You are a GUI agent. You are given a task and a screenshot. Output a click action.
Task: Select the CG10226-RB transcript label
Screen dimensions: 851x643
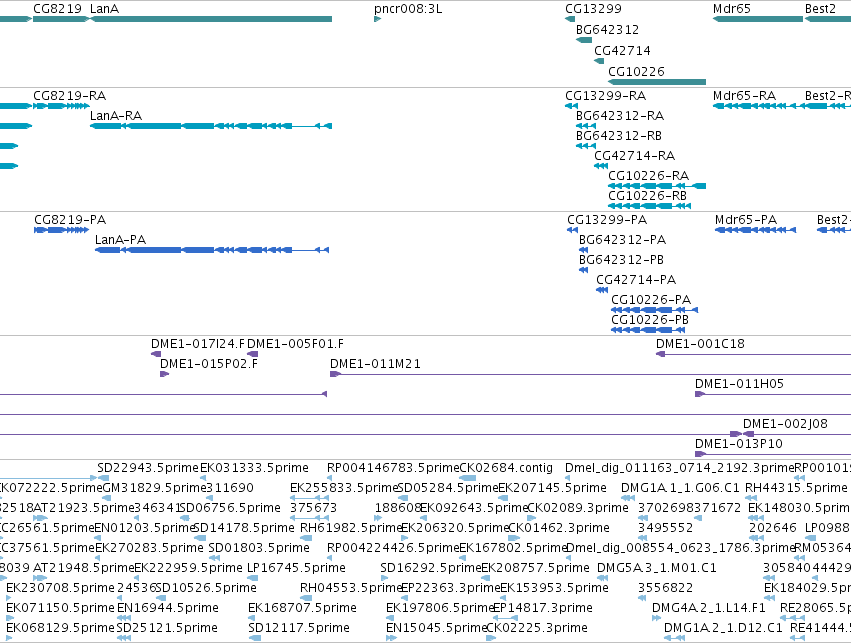[x=647, y=196]
